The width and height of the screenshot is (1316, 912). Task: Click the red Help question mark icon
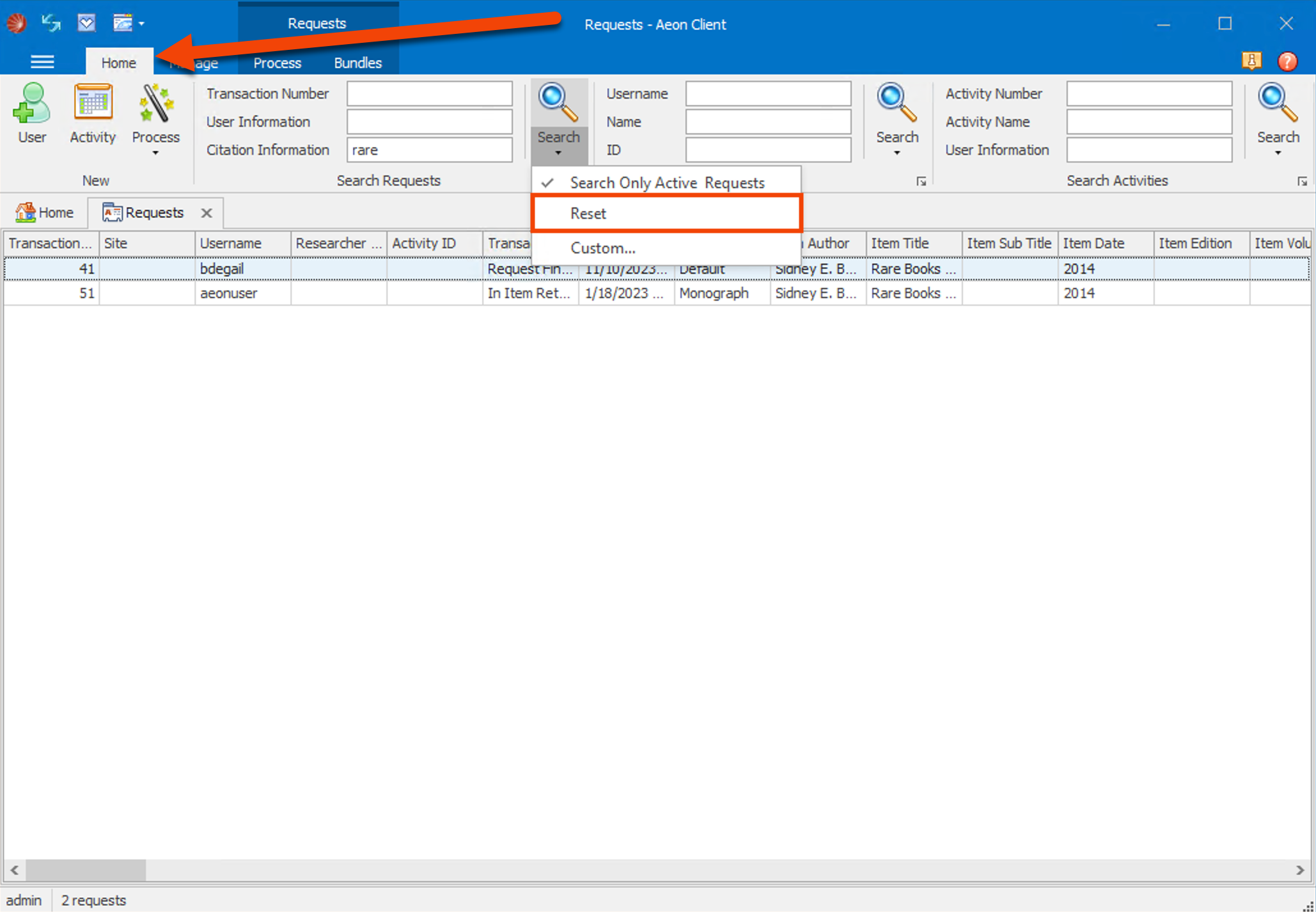(1288, 61)
